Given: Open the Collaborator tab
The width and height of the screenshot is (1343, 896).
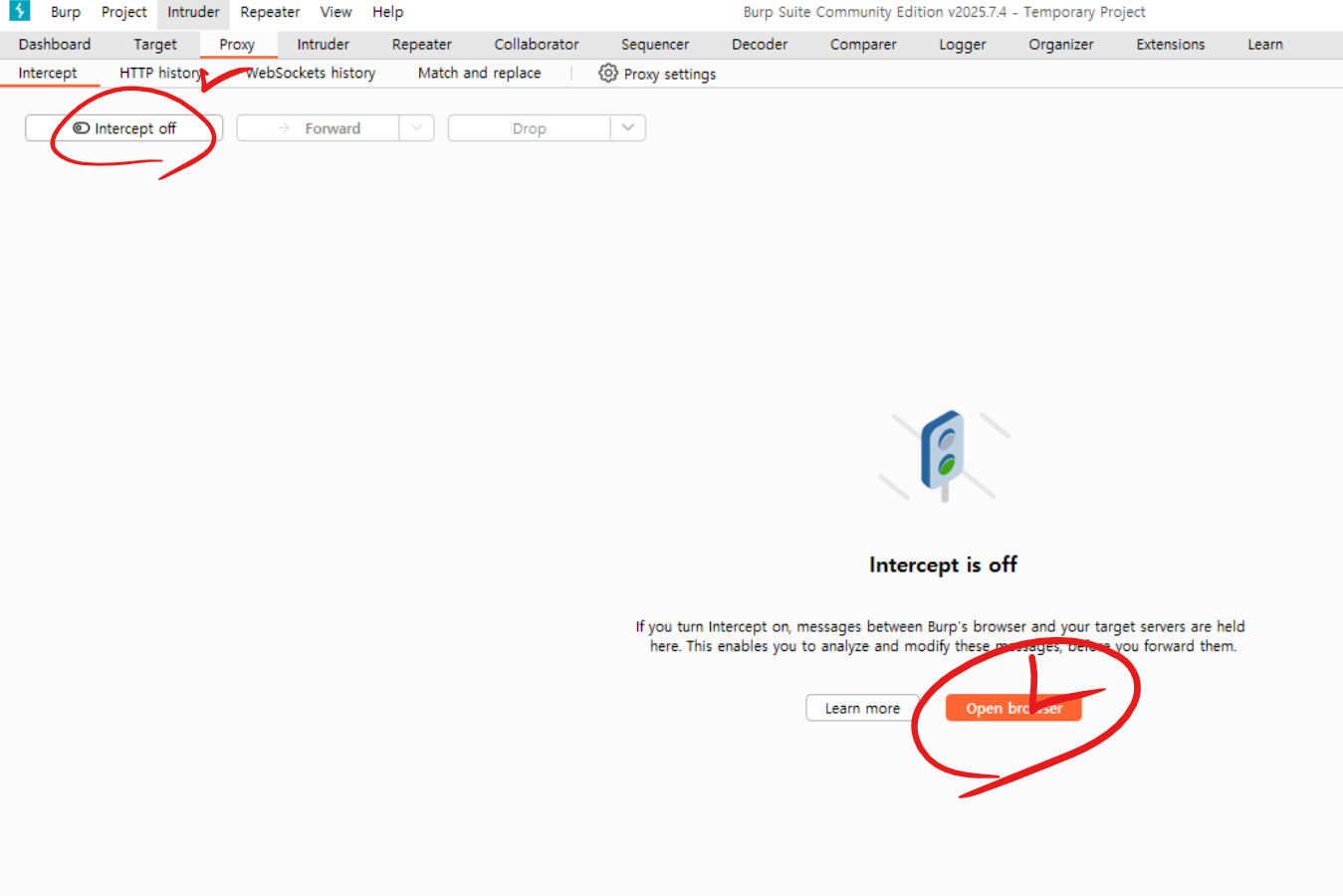Looking at the screenshot, I should (x=537, y=44).
